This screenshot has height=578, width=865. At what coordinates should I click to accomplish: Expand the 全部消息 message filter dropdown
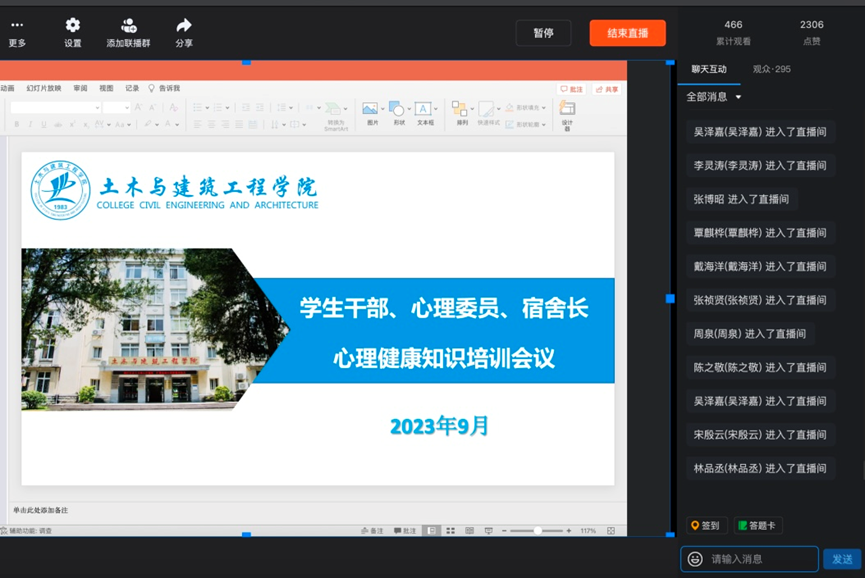714,97
